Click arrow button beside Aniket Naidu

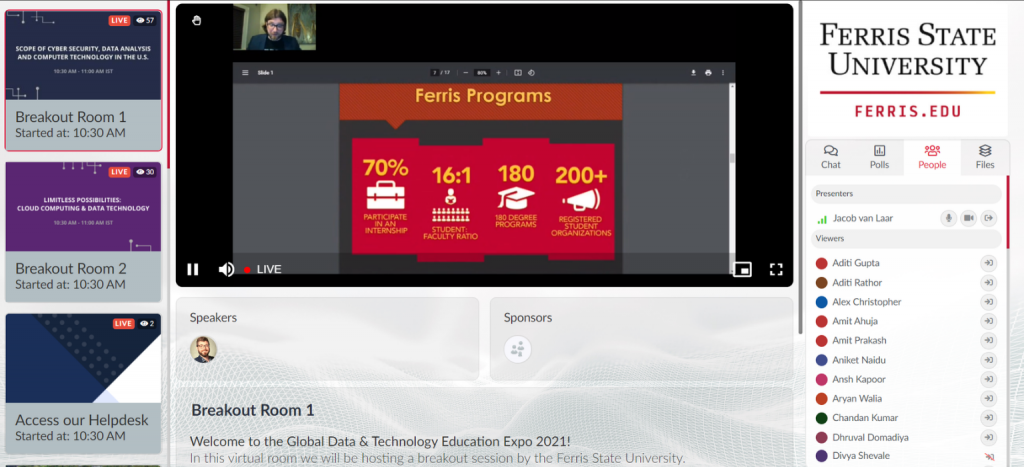pyautogui.click(x=989, y=360)
